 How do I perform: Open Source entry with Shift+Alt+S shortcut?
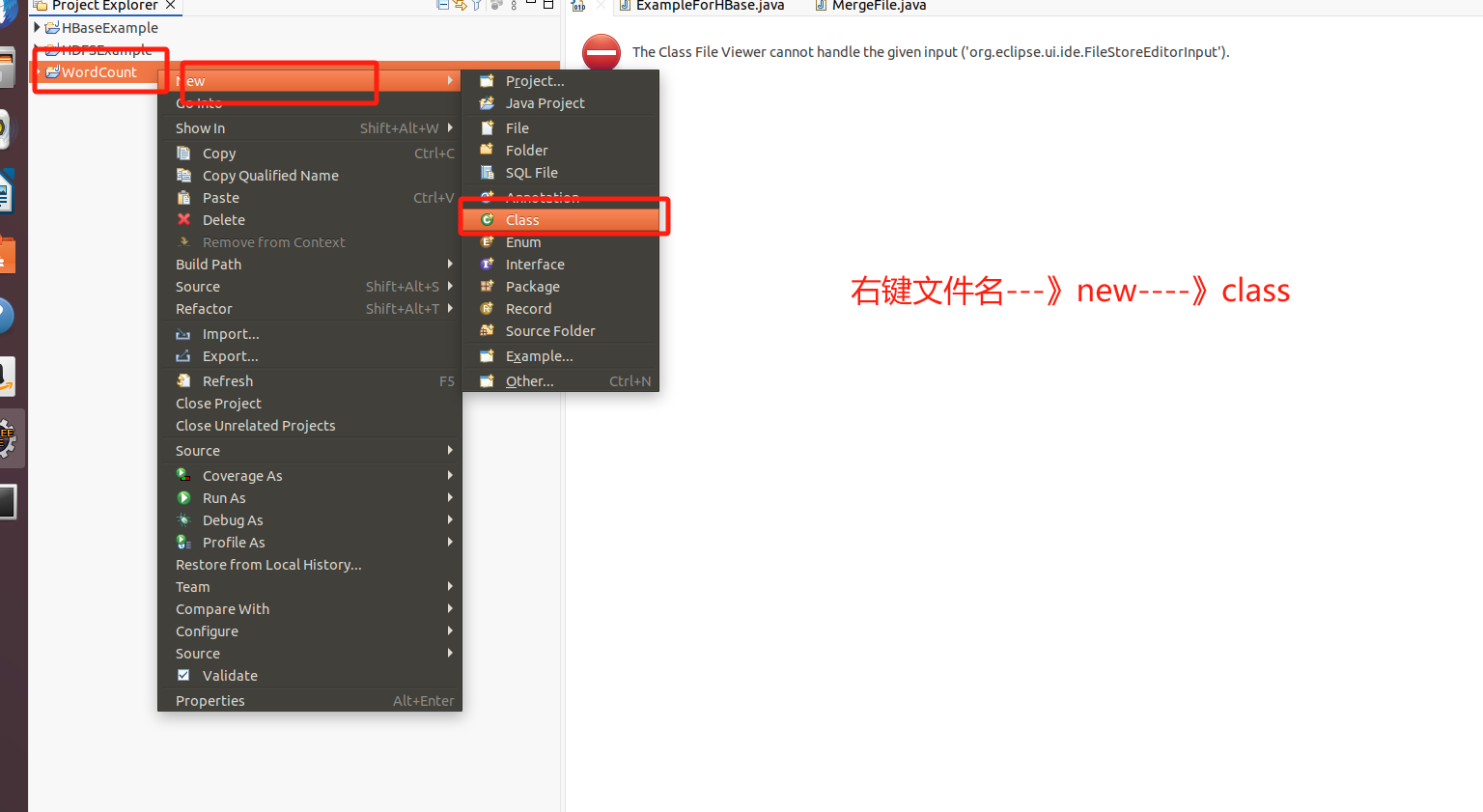click(x=310, y=287)
